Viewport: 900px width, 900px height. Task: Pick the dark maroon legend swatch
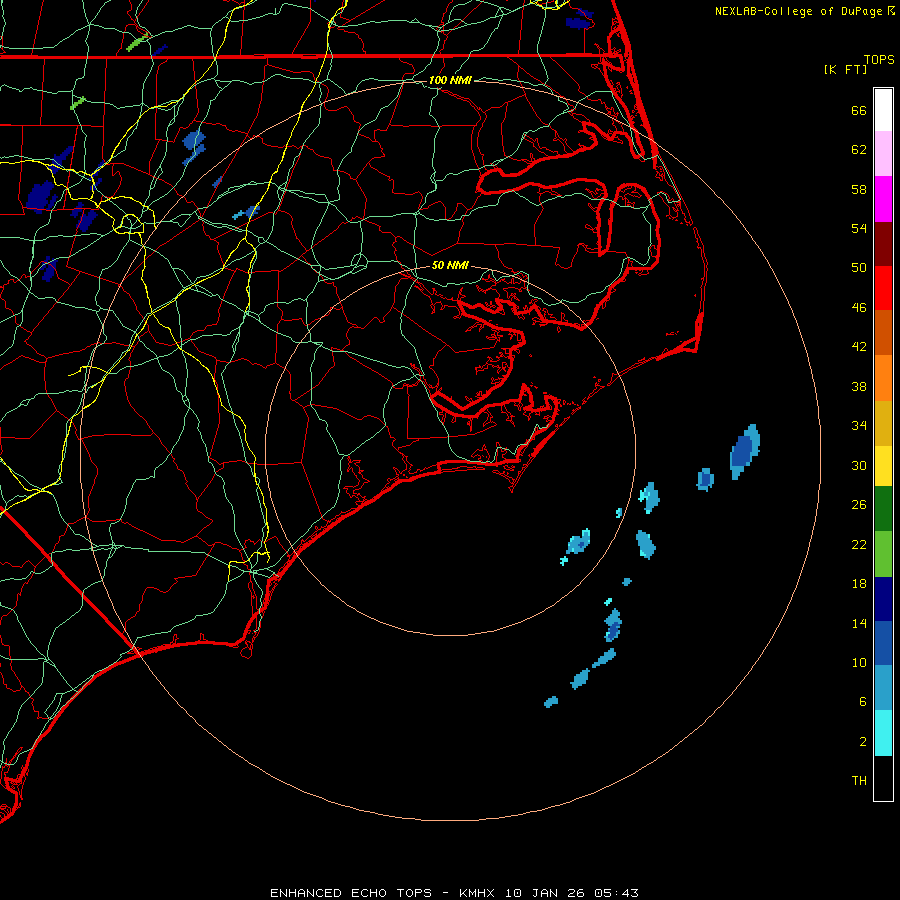click(883, 244)
